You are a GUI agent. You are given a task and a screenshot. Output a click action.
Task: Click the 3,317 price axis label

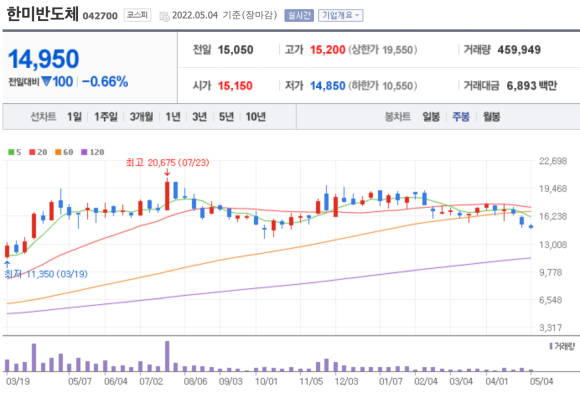click(551, 328)
